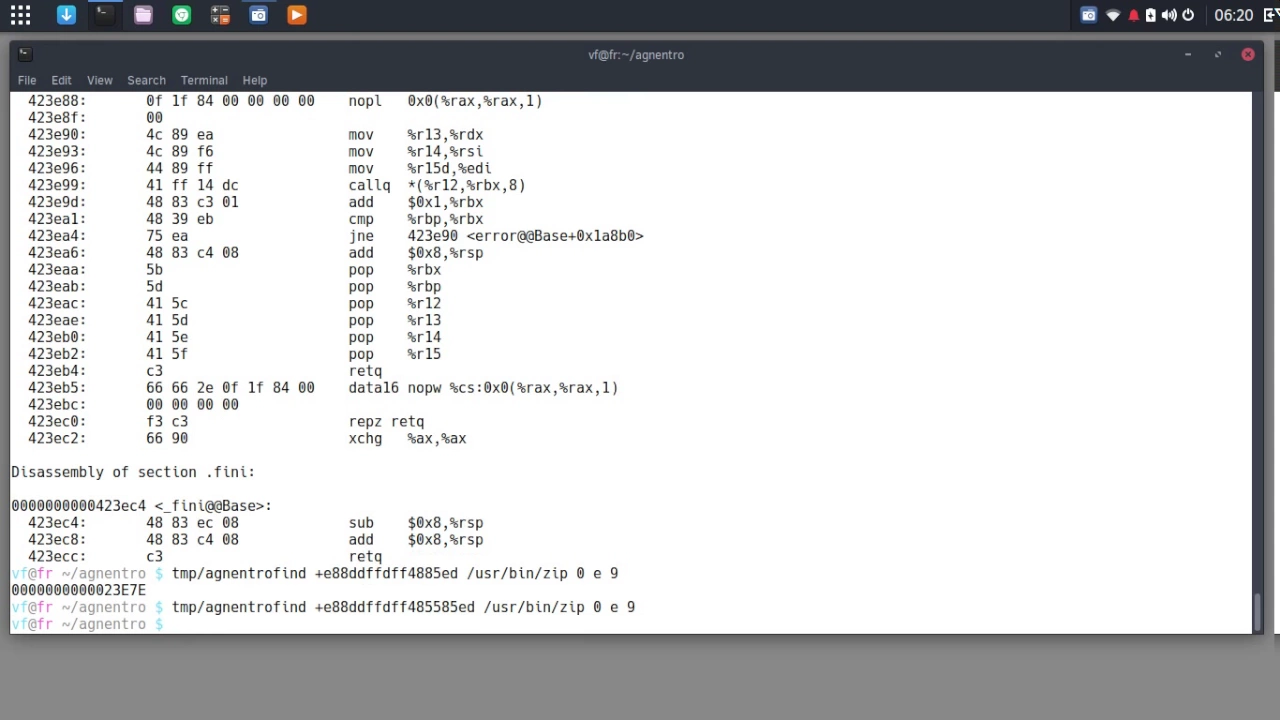The image size is (1280, 720).
Task: Click the 'xchg %ax,%ax' instruction
Action: pos(407,439)
